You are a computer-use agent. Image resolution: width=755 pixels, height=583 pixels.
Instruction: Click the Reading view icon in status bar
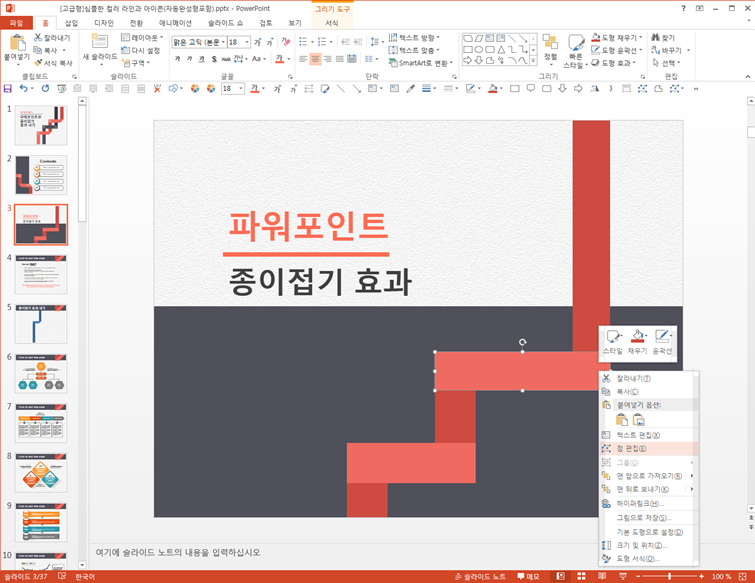pyautogui.click(x=602, y=576)
